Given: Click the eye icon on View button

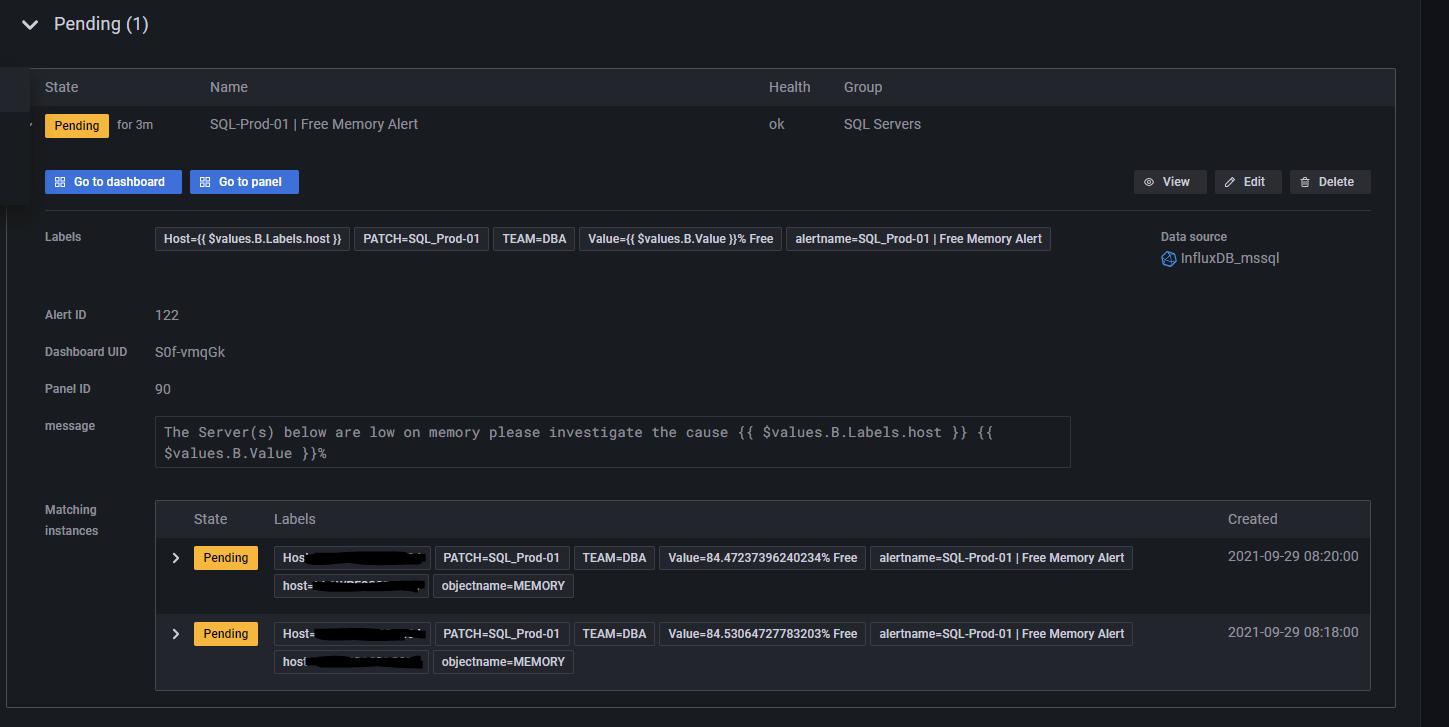Looking at the screenshot, I should click(x=1149, y=182).
